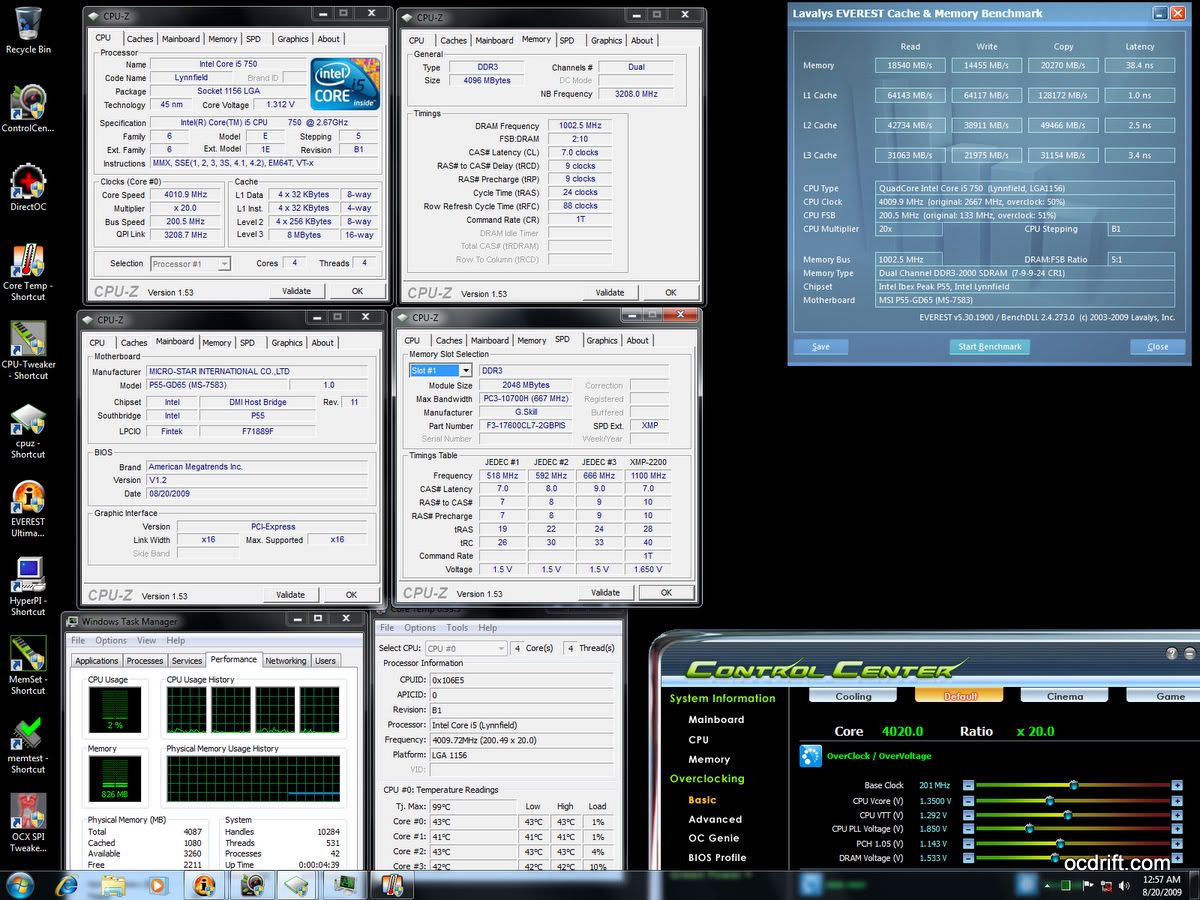1200x900 pixels.
Task: Open the Tools menu in Core Temp
Action: coord(457,628)
